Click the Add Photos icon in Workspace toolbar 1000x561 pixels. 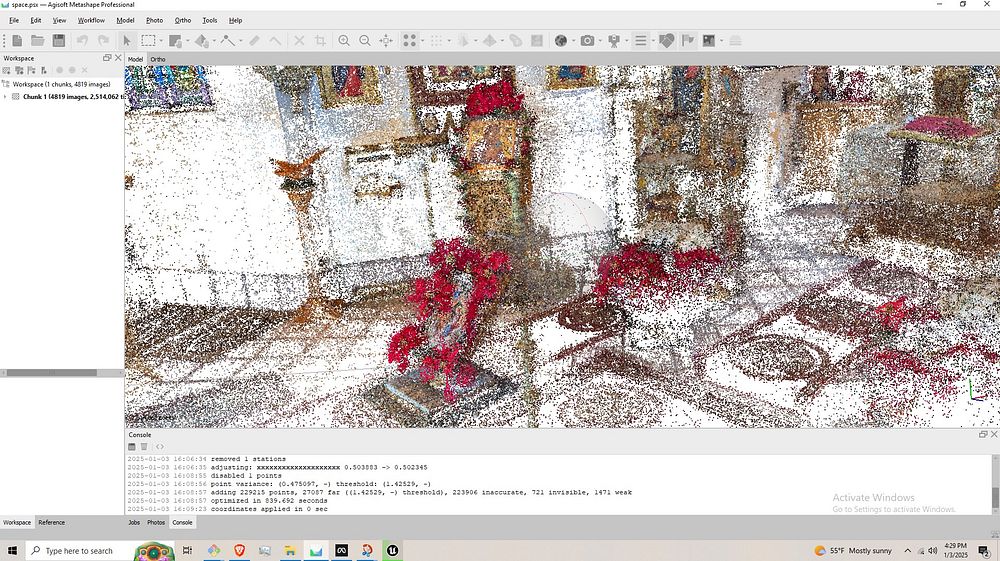(x=19, y=70)
